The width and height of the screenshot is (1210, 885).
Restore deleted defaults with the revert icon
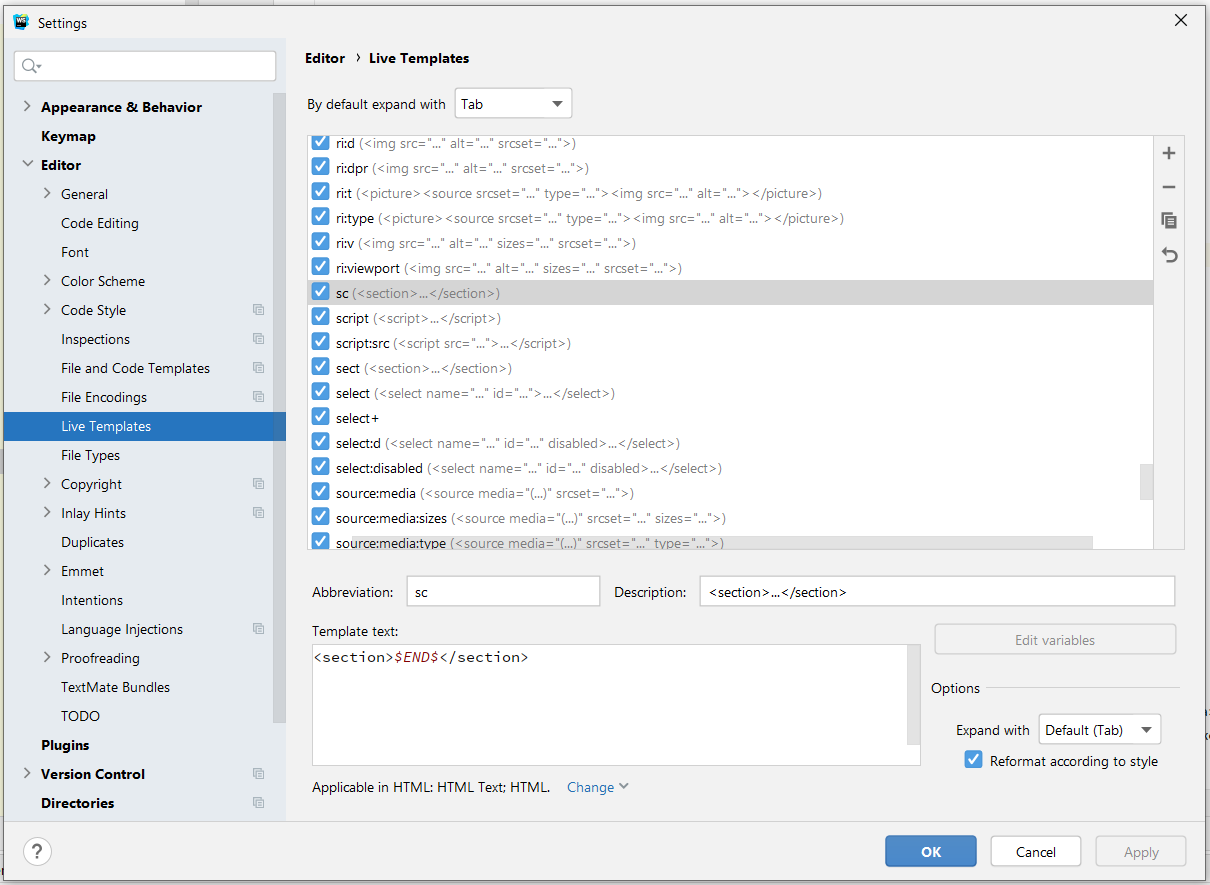pos(1168,255)
